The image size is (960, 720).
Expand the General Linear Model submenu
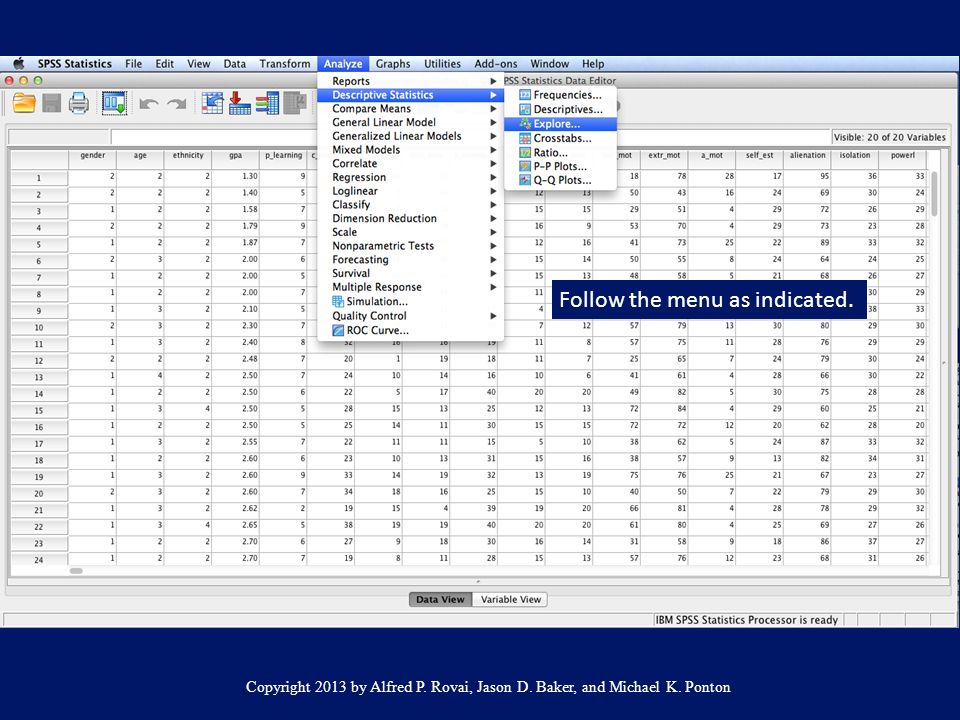(410, 122)
